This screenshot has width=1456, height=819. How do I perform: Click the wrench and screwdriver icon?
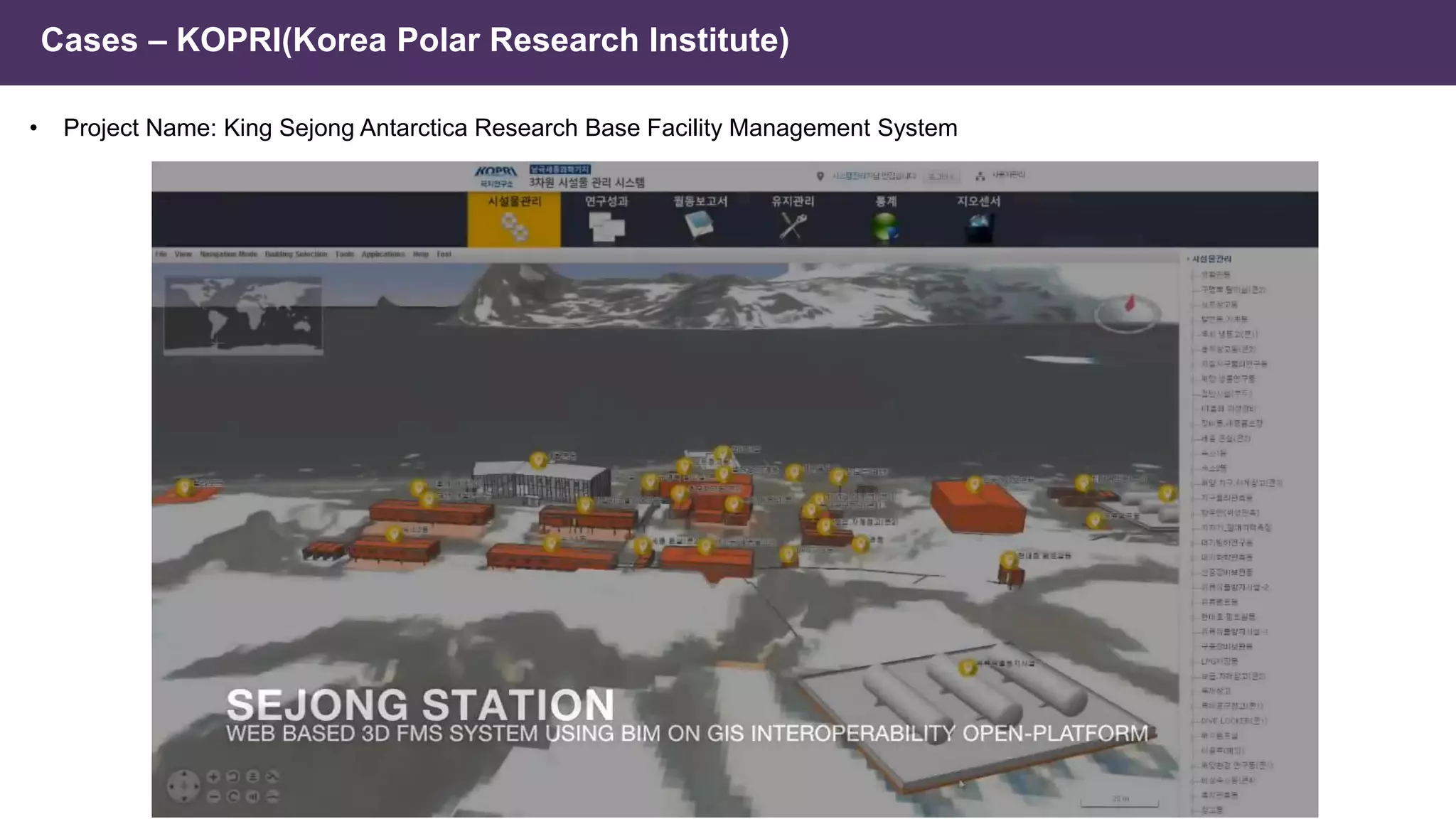tap(793, 227)
